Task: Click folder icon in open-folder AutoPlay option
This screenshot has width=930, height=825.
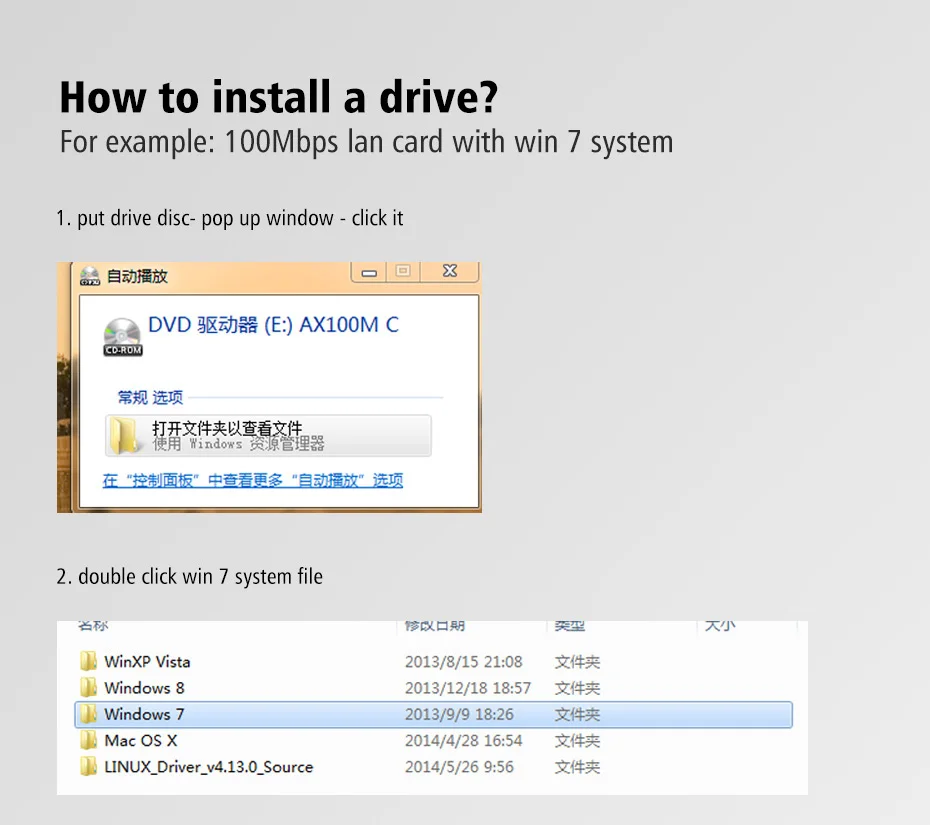Action: coord(125,435)
